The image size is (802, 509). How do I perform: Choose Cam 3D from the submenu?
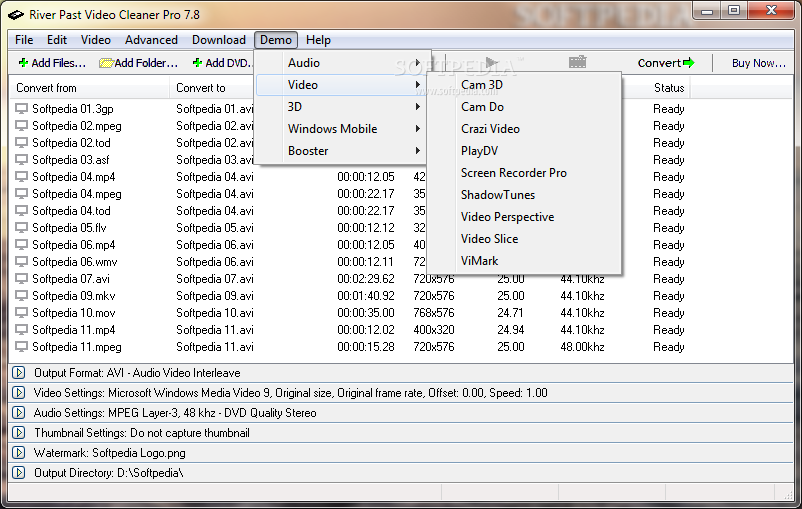pos(524,85)
